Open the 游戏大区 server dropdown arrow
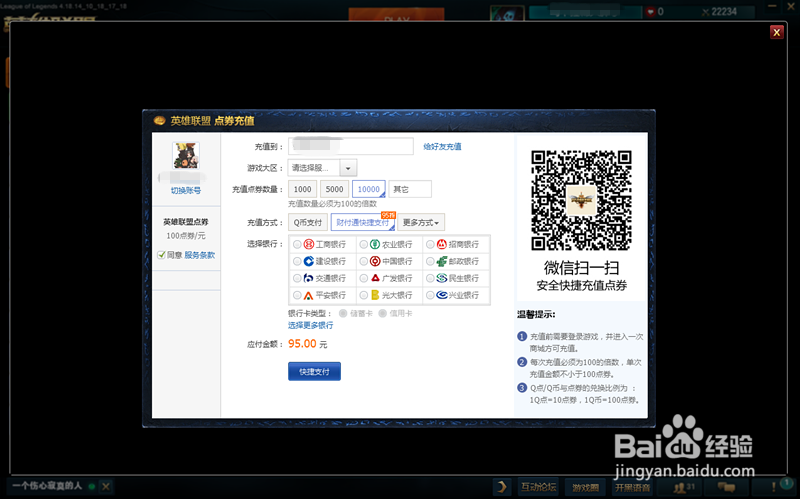 coord(348,168)
